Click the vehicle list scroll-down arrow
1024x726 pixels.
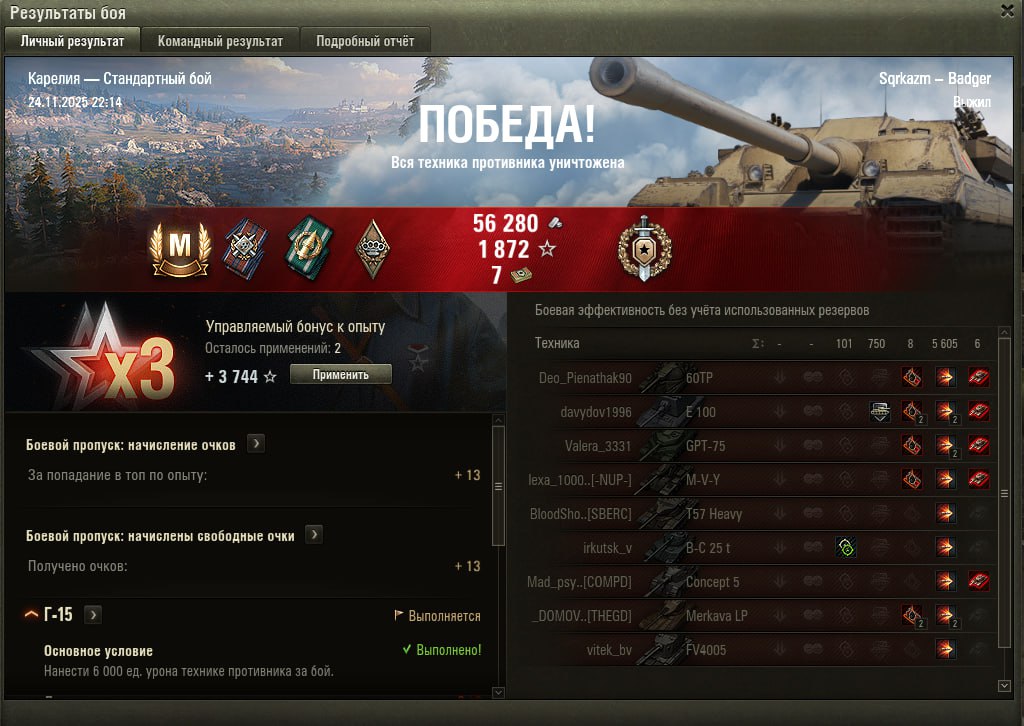click(1004, 686)
